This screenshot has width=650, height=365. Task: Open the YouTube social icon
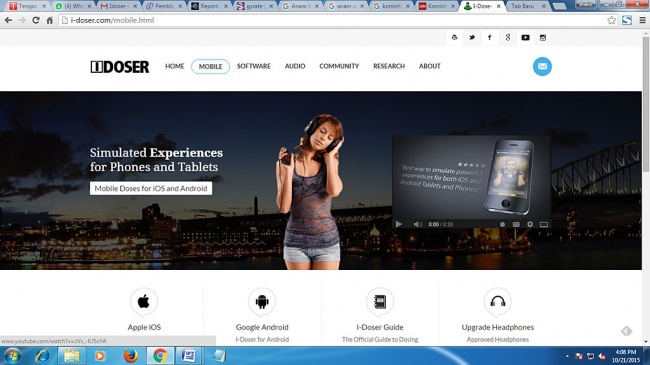pyautogui.click(x=525, y=37)
